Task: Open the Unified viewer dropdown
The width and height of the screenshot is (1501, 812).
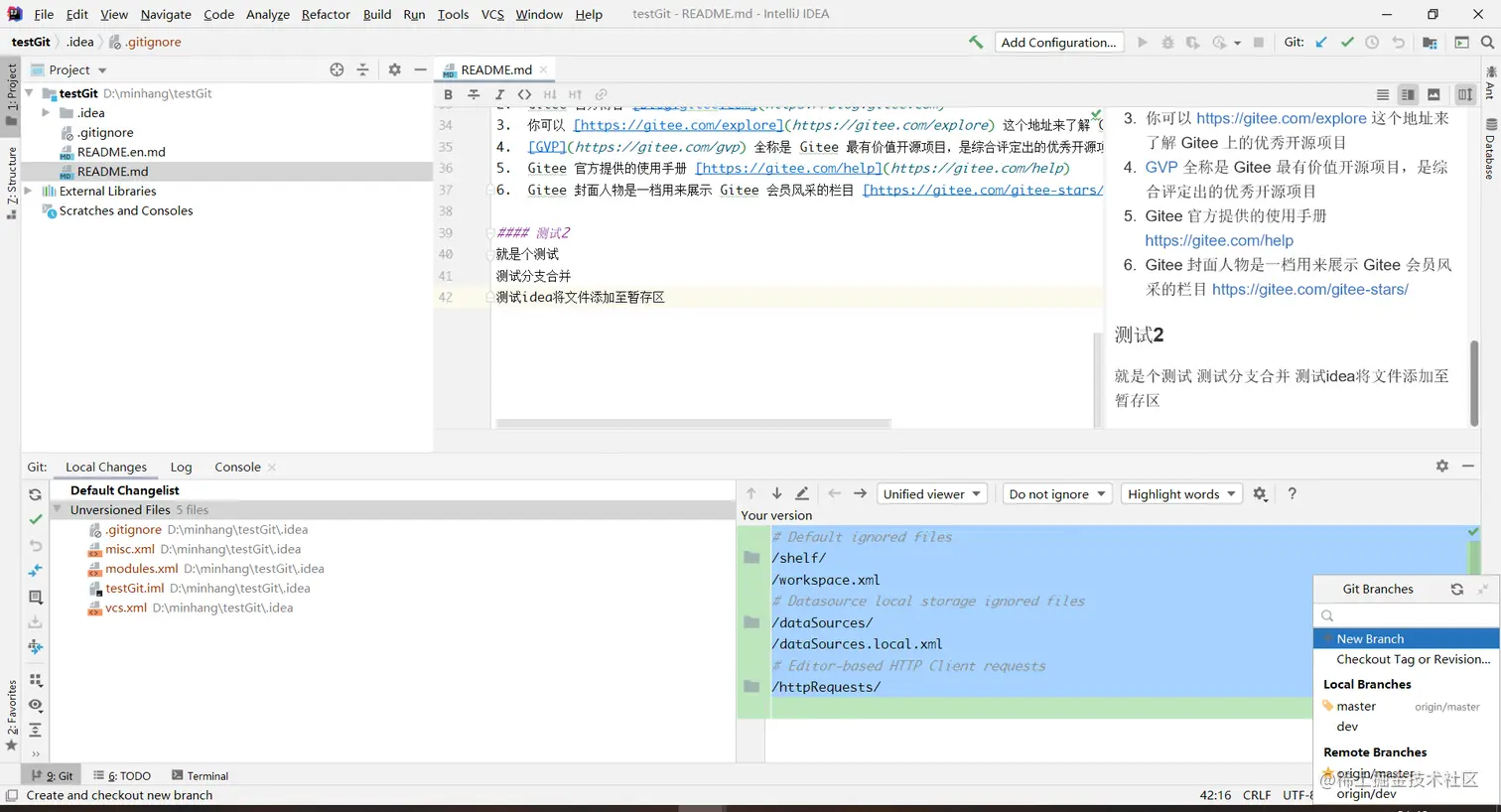Action: point(931,493)
